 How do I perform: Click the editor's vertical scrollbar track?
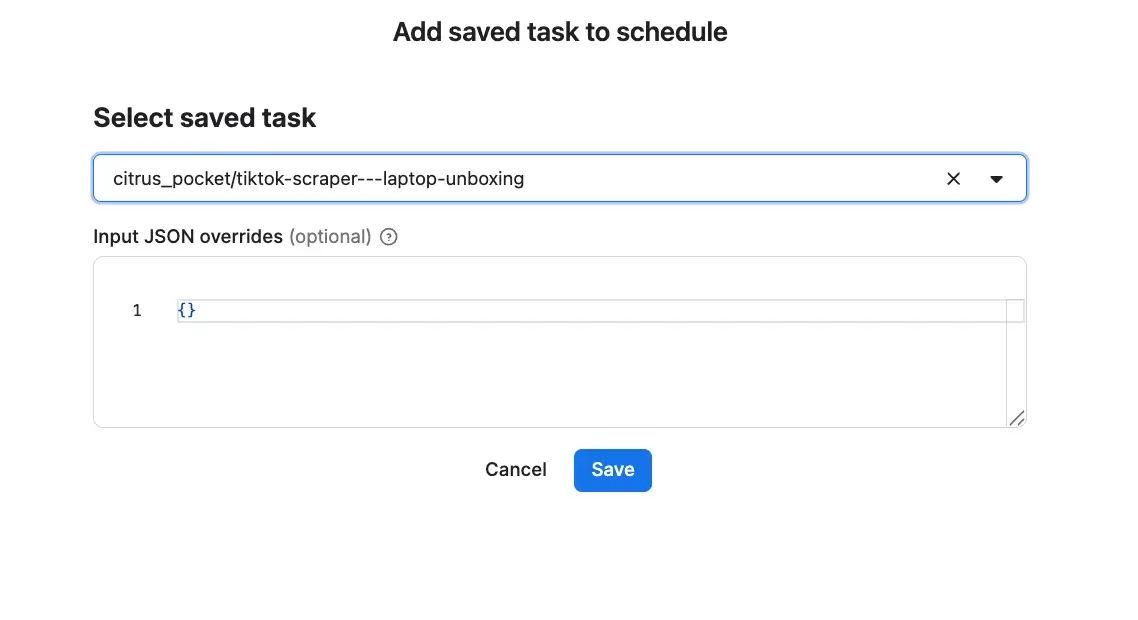point(1015,363)
